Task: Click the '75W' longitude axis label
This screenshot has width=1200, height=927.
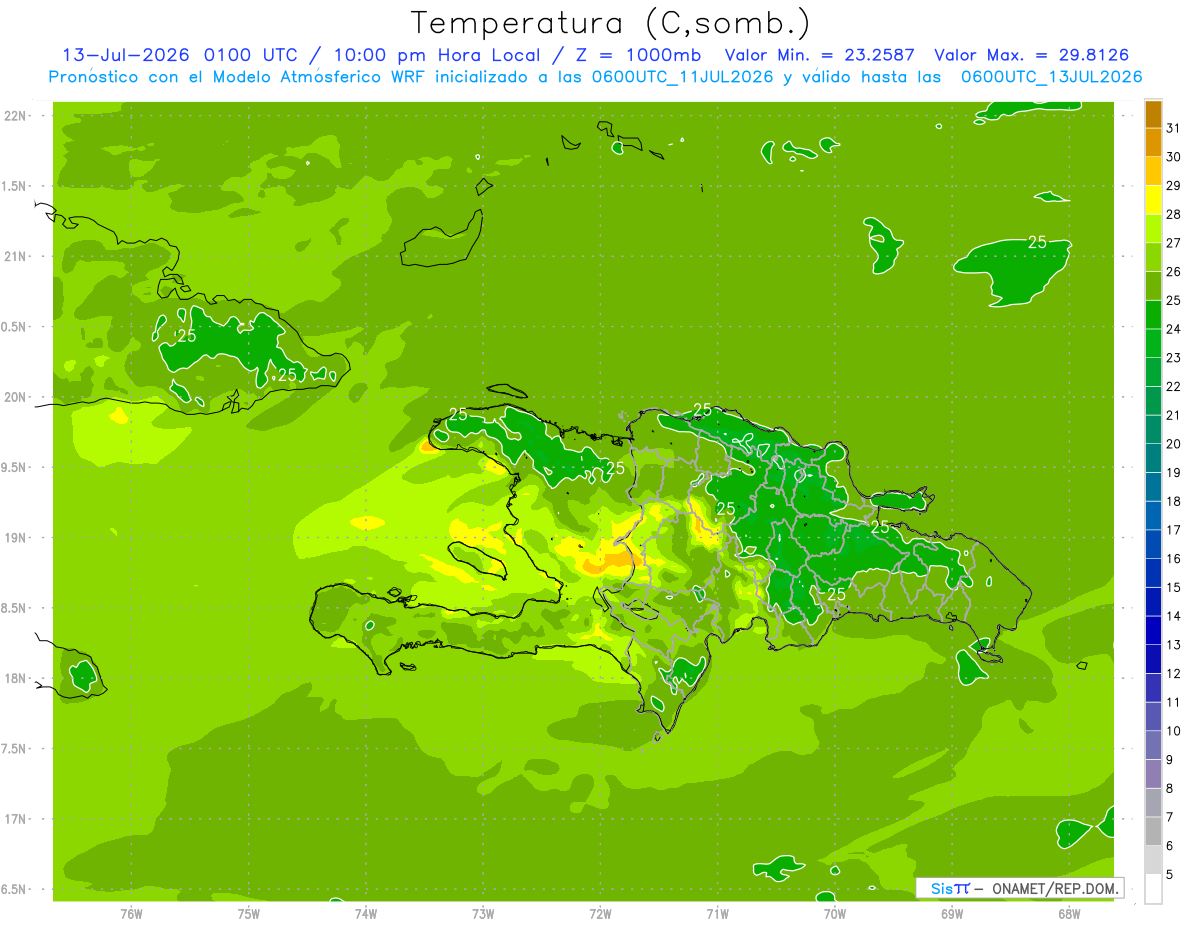Action: [249, 914]
